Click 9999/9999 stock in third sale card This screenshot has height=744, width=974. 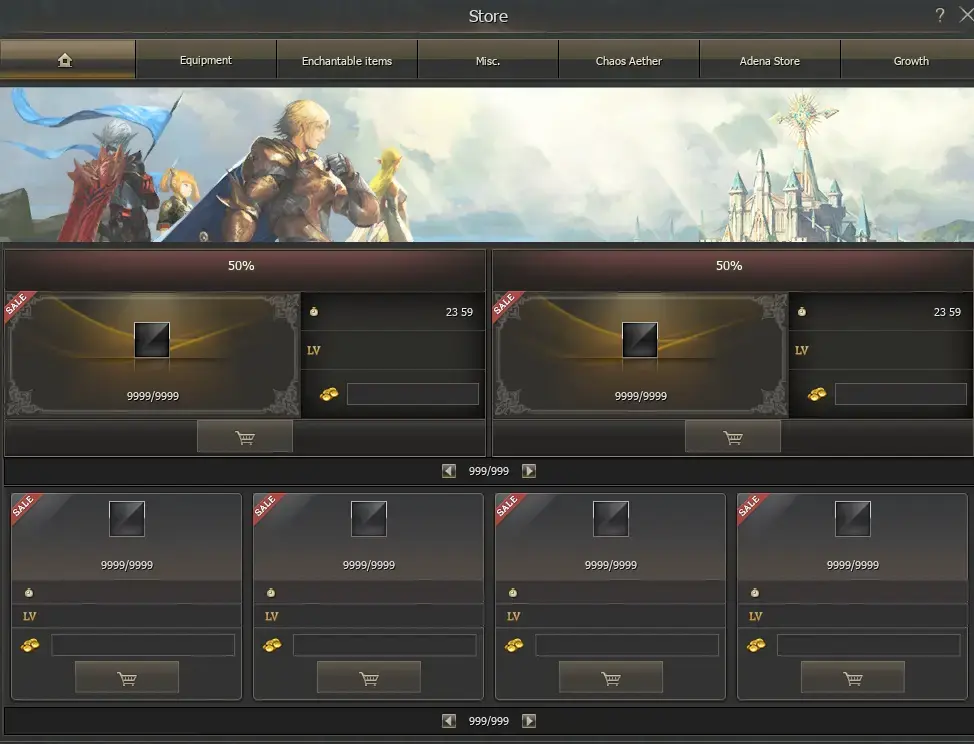coord(611,565)
